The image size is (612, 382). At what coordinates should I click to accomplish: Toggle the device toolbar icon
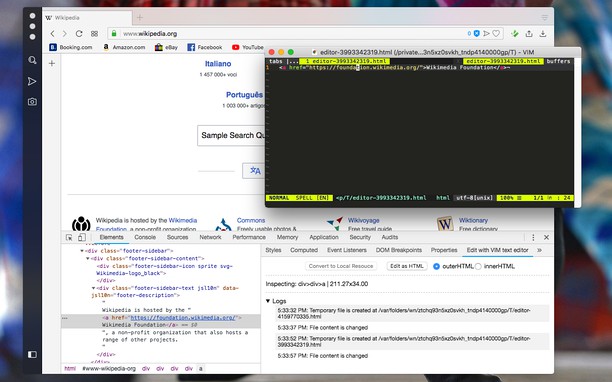tap(81, 237)
